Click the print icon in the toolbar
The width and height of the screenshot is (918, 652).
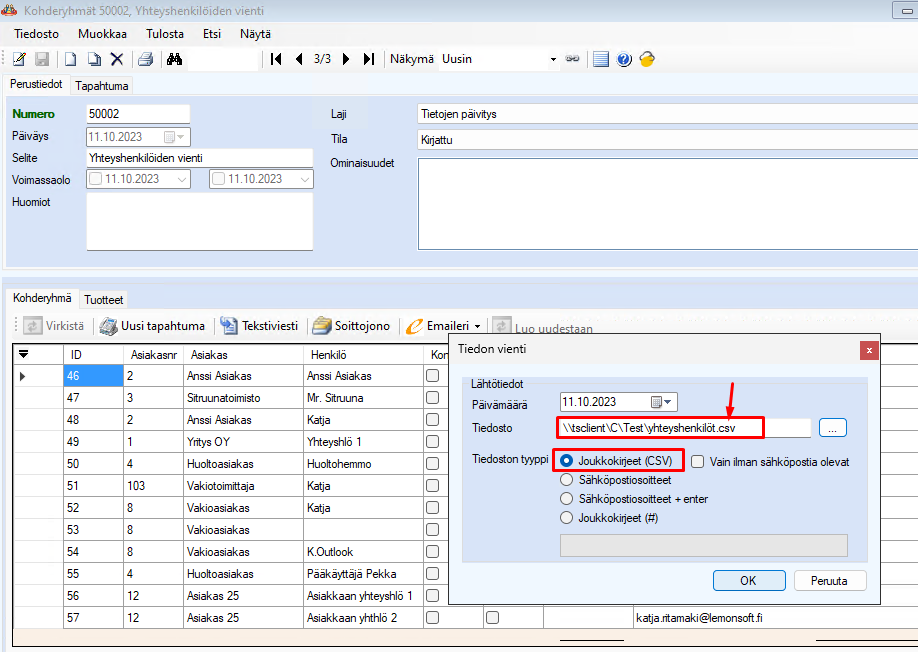pyautogui.click(x=146, y=59)
